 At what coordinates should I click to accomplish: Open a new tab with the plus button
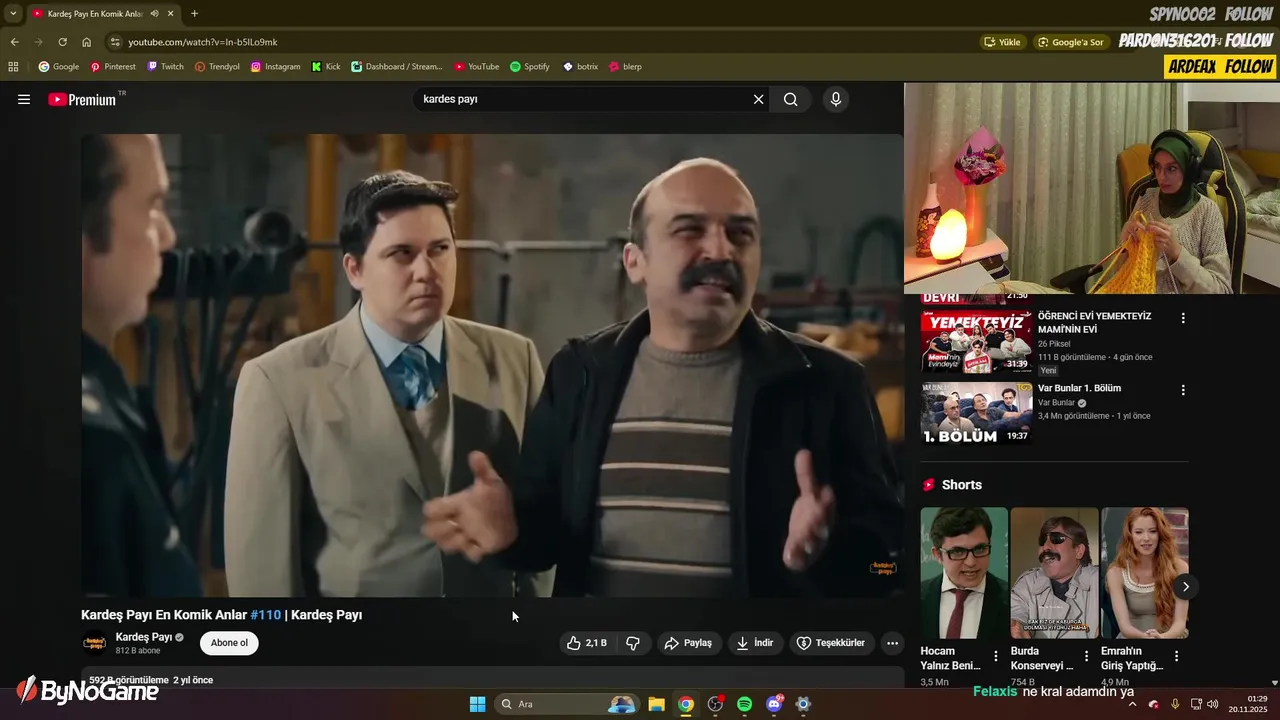[194, 13]
